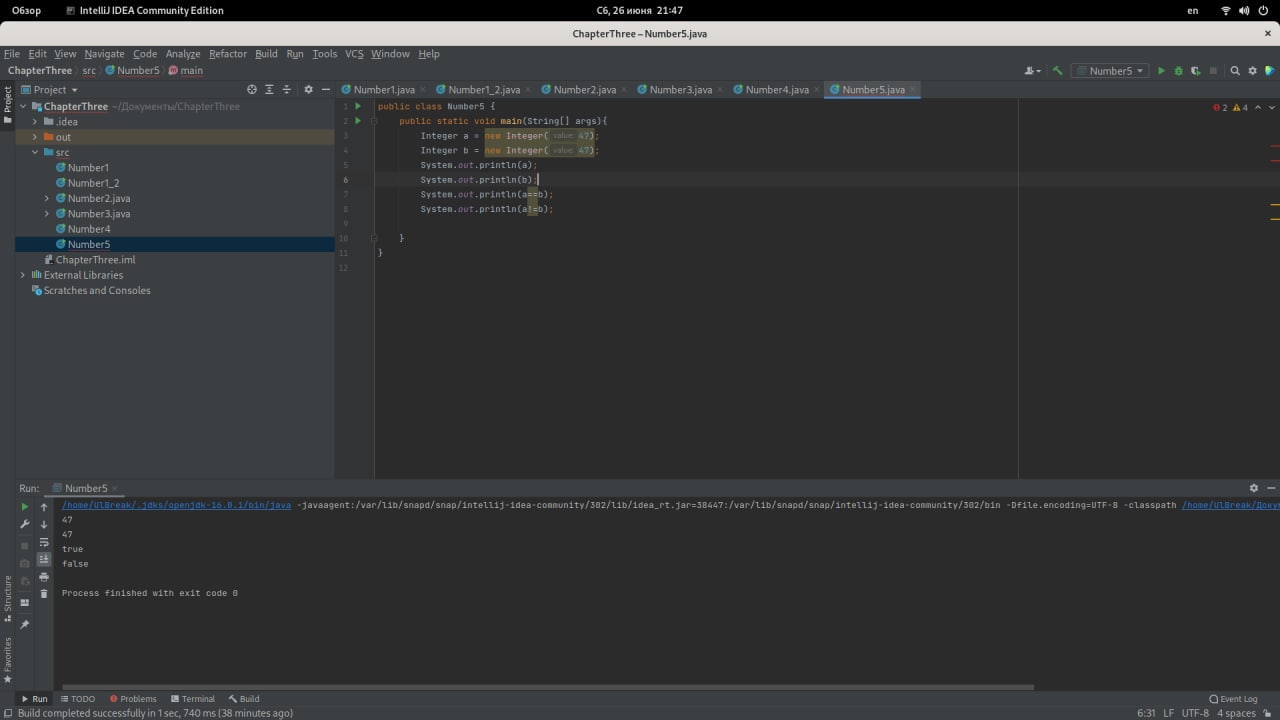Rerun Number5 from the Run panel
1280x720 pixels.
pos(25,507)
